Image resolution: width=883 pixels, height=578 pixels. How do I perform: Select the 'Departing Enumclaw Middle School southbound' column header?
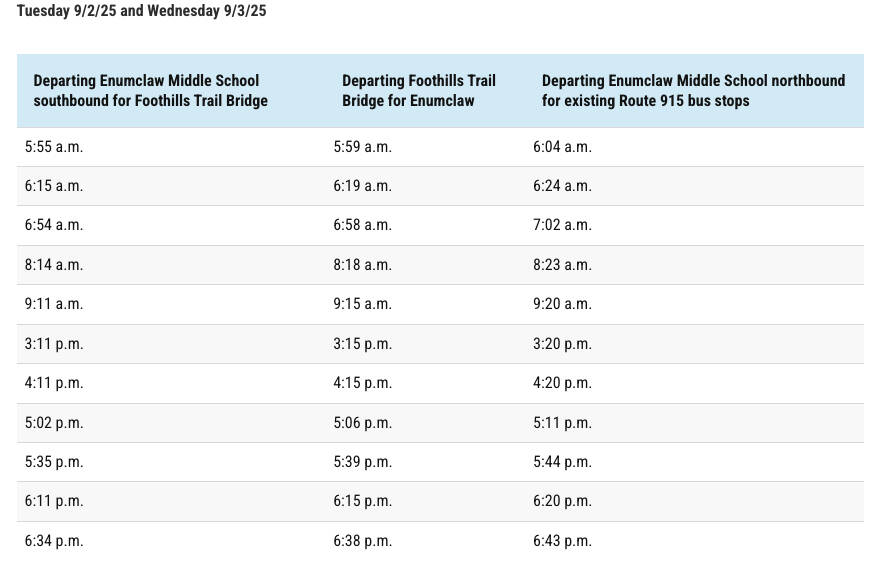(150, 90)
